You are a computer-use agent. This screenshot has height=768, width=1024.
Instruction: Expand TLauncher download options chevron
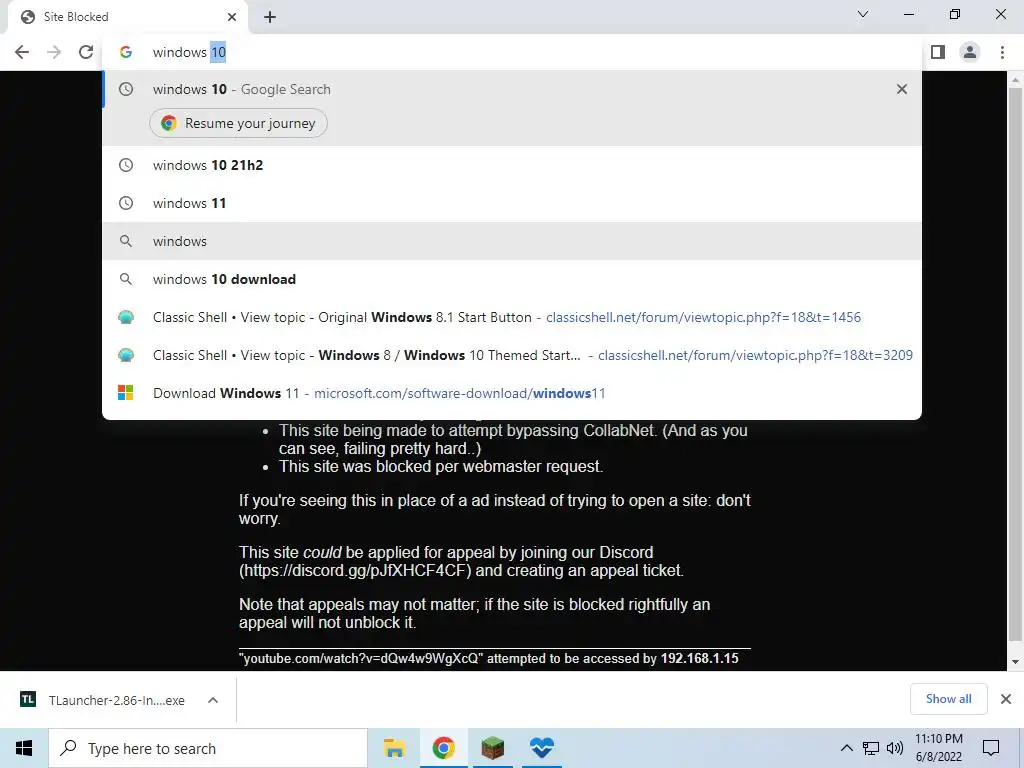coord(213,700)
